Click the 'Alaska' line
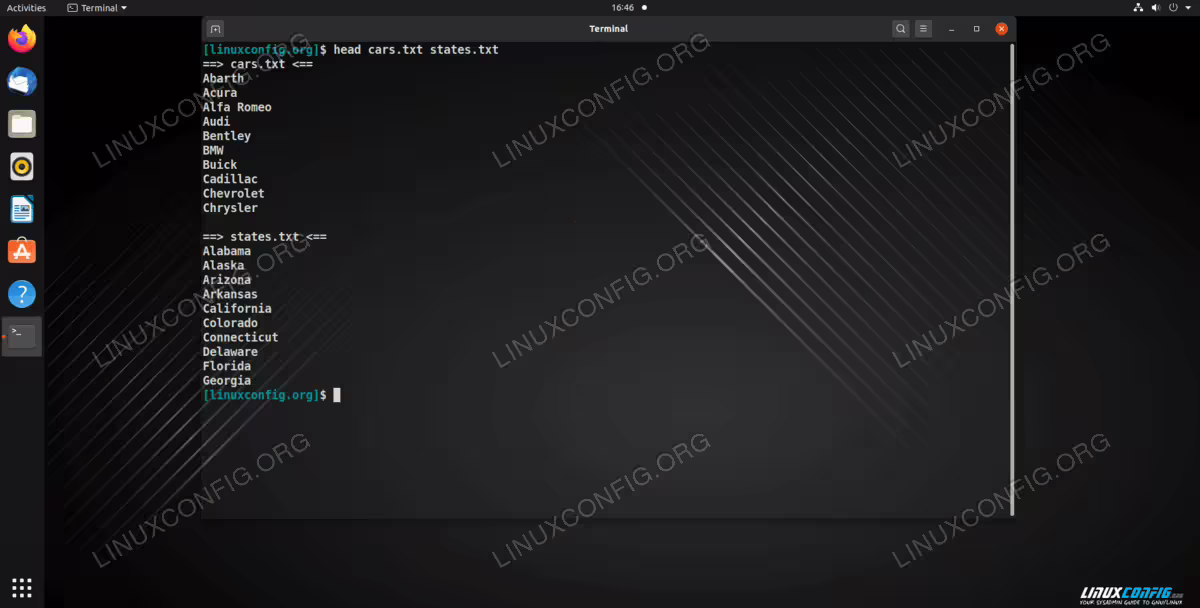 pyautogui.click(x=223, y=266)
